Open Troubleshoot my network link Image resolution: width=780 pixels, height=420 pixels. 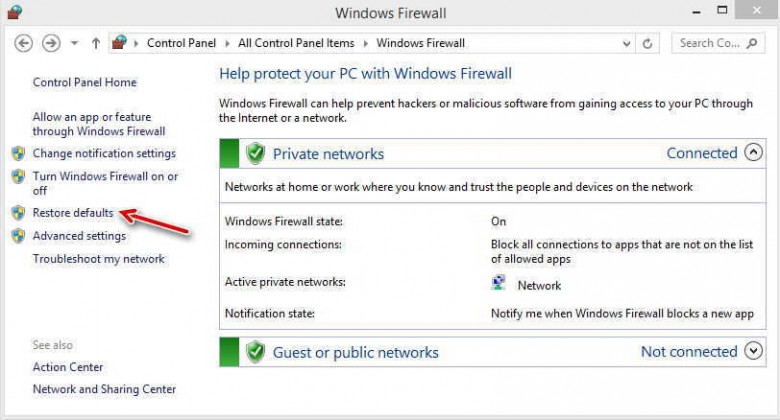(x=98, y=259)
